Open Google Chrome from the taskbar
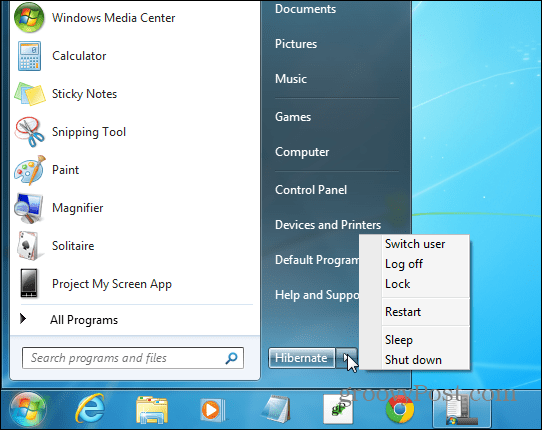The image size is (542, 430). click(400, 409)
